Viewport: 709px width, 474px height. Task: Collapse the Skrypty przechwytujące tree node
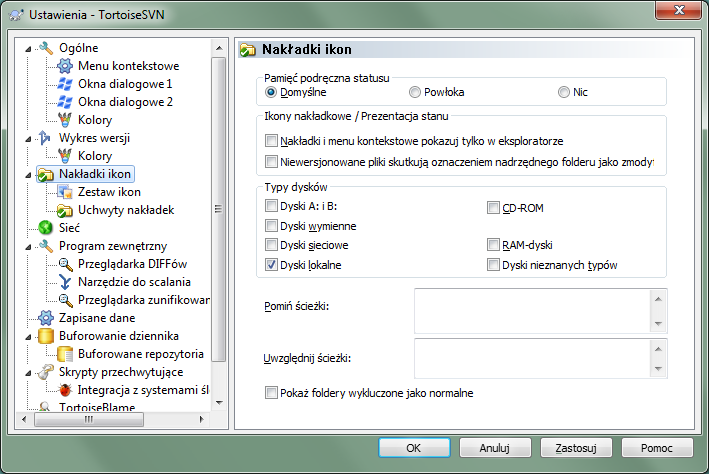[28, 373]
